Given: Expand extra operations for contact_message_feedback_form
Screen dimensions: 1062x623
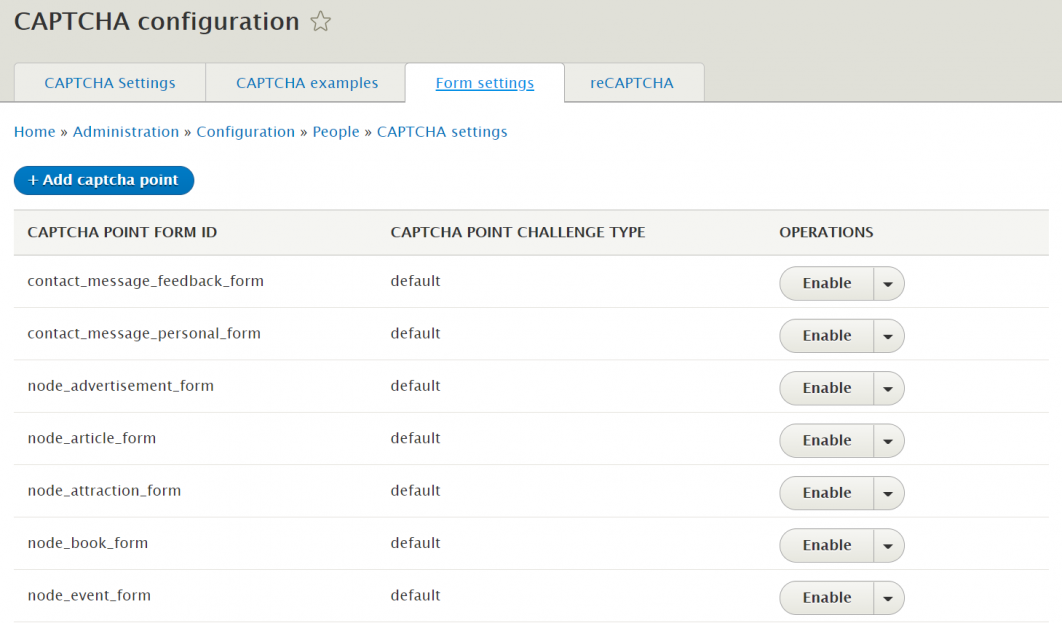Looking at the screenshot, I should [x=888, y=283].
